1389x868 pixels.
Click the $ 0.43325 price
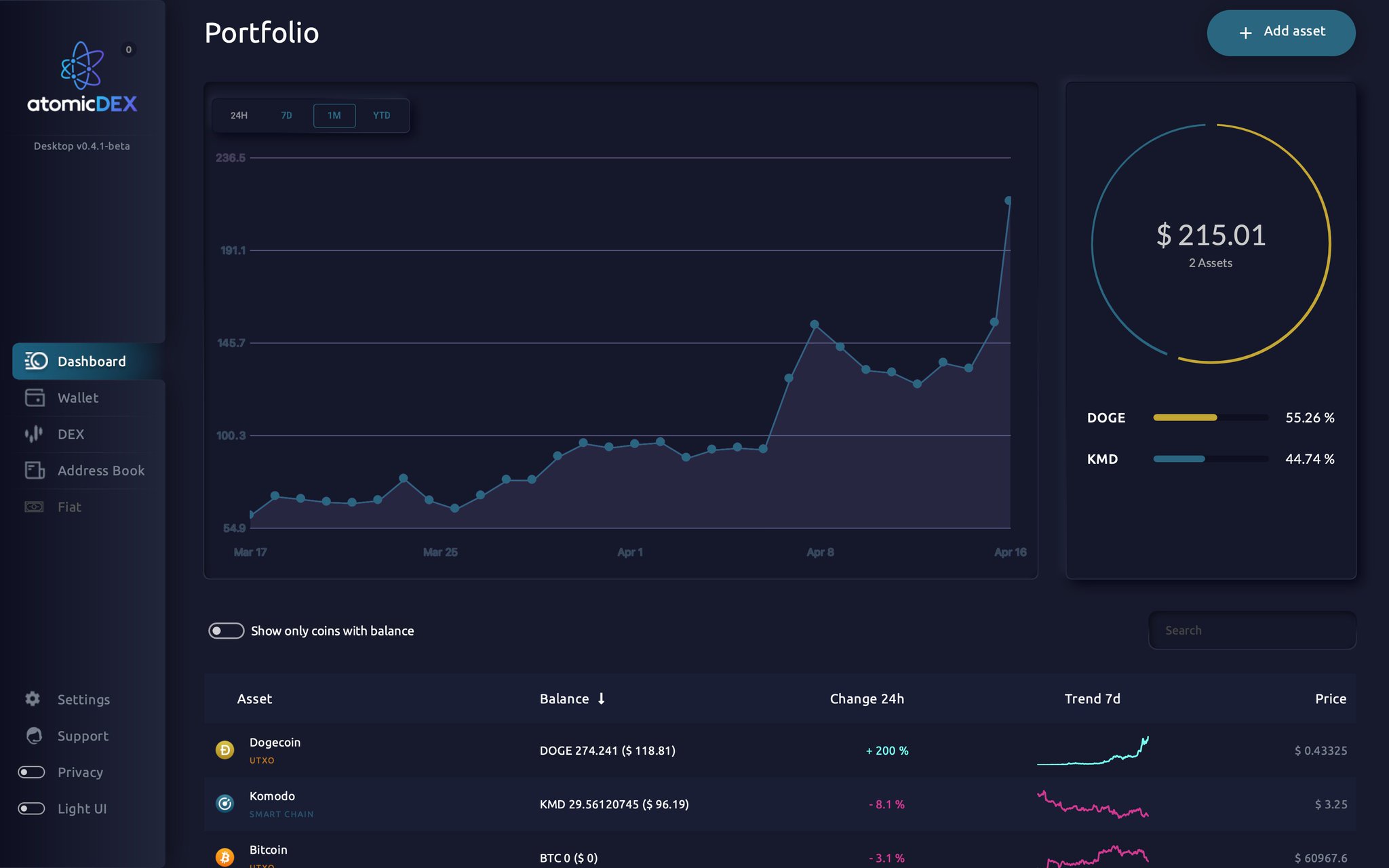point(1320,751)
